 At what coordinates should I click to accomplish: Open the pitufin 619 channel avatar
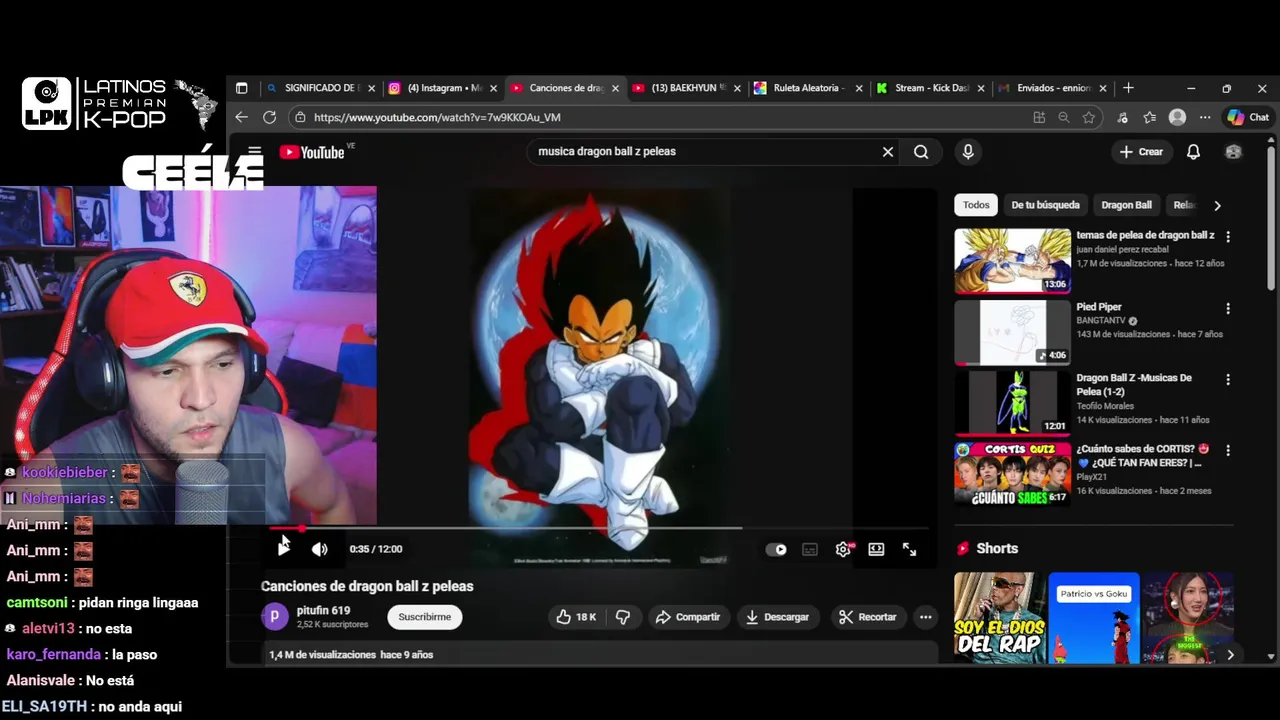click(x=275, y=617)
